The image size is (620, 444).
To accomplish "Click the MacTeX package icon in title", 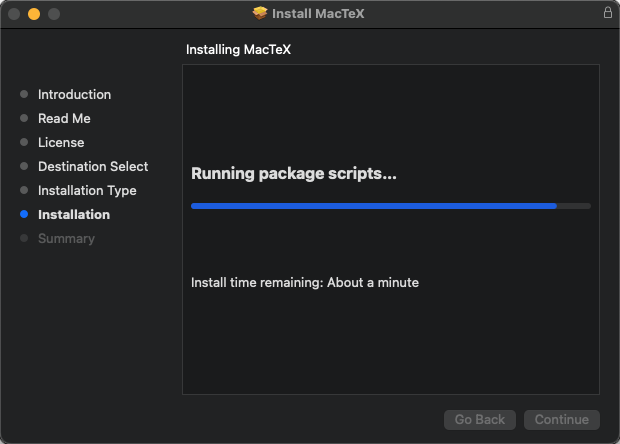I will click(260, 13).
